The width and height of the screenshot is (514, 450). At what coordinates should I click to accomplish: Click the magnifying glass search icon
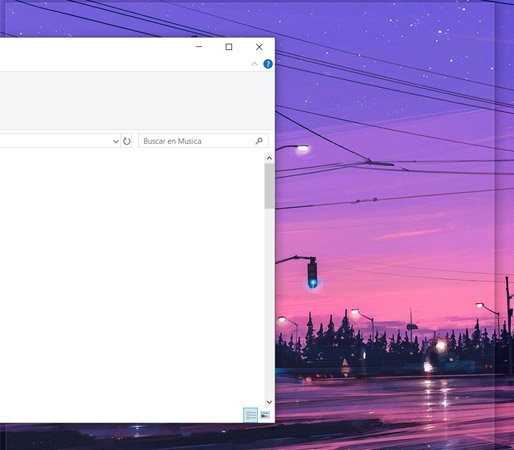coord(259,141)
